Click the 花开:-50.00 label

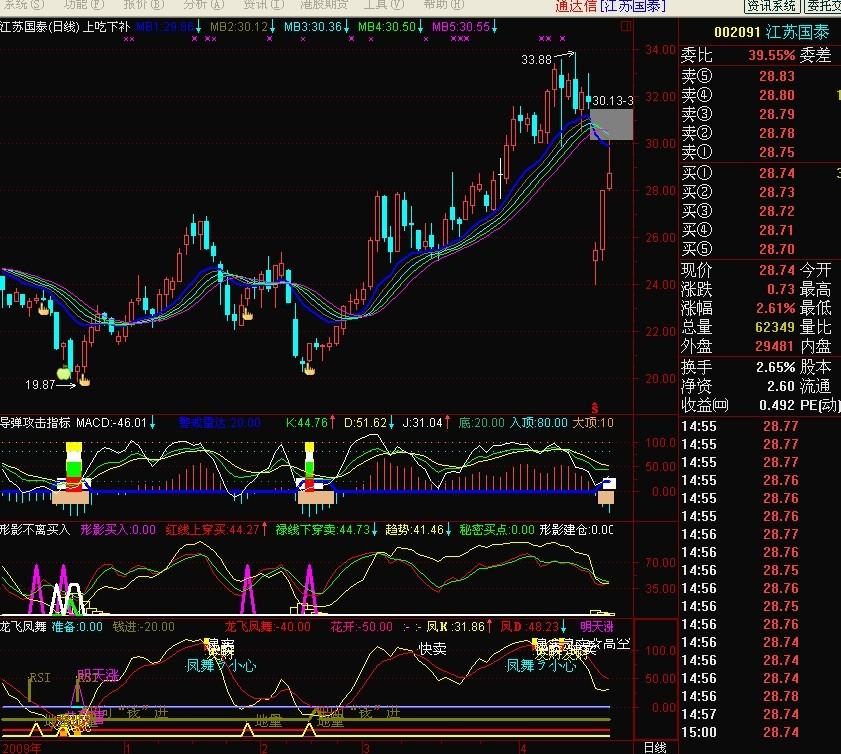[x=361, y=626]
